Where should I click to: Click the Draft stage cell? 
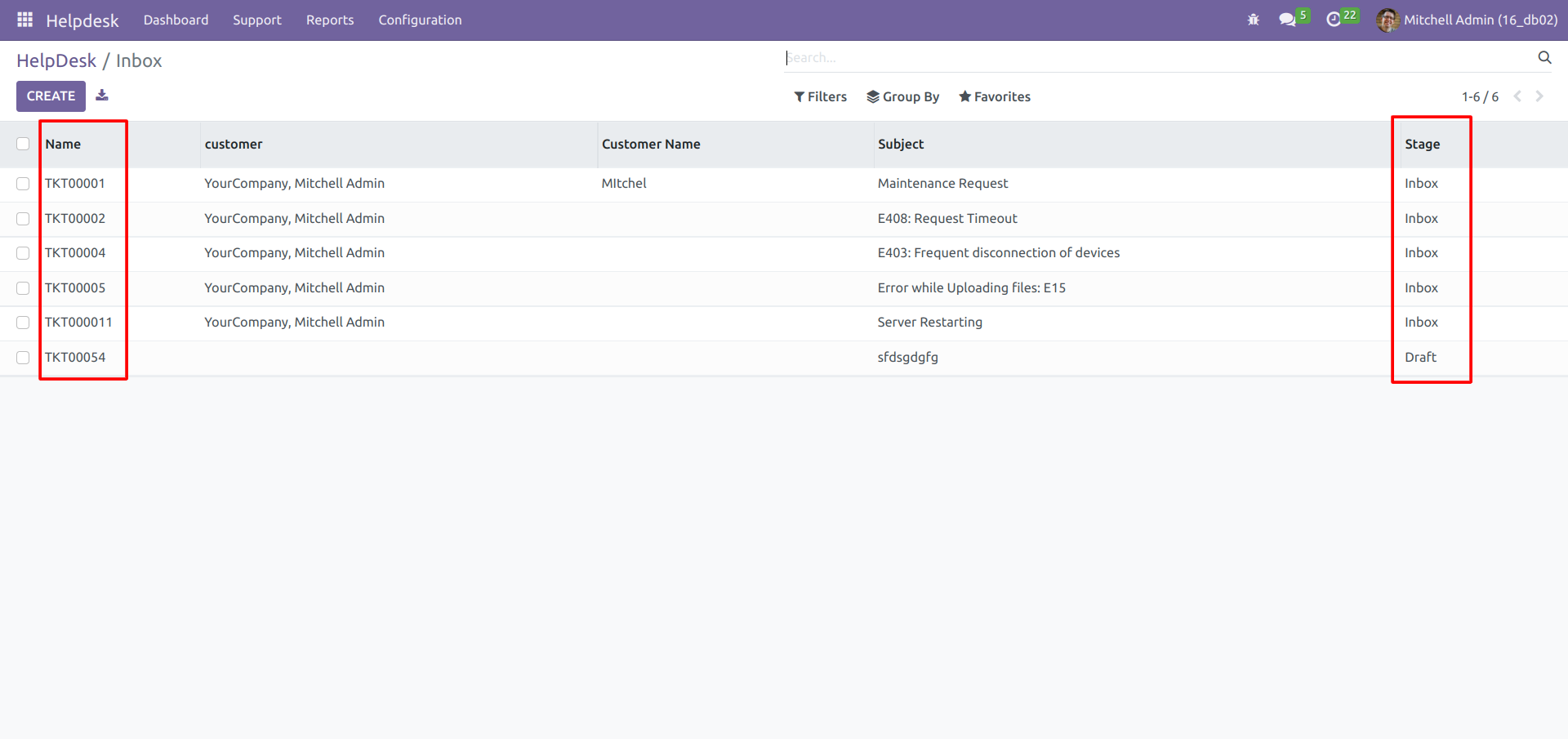point(1420,358)
